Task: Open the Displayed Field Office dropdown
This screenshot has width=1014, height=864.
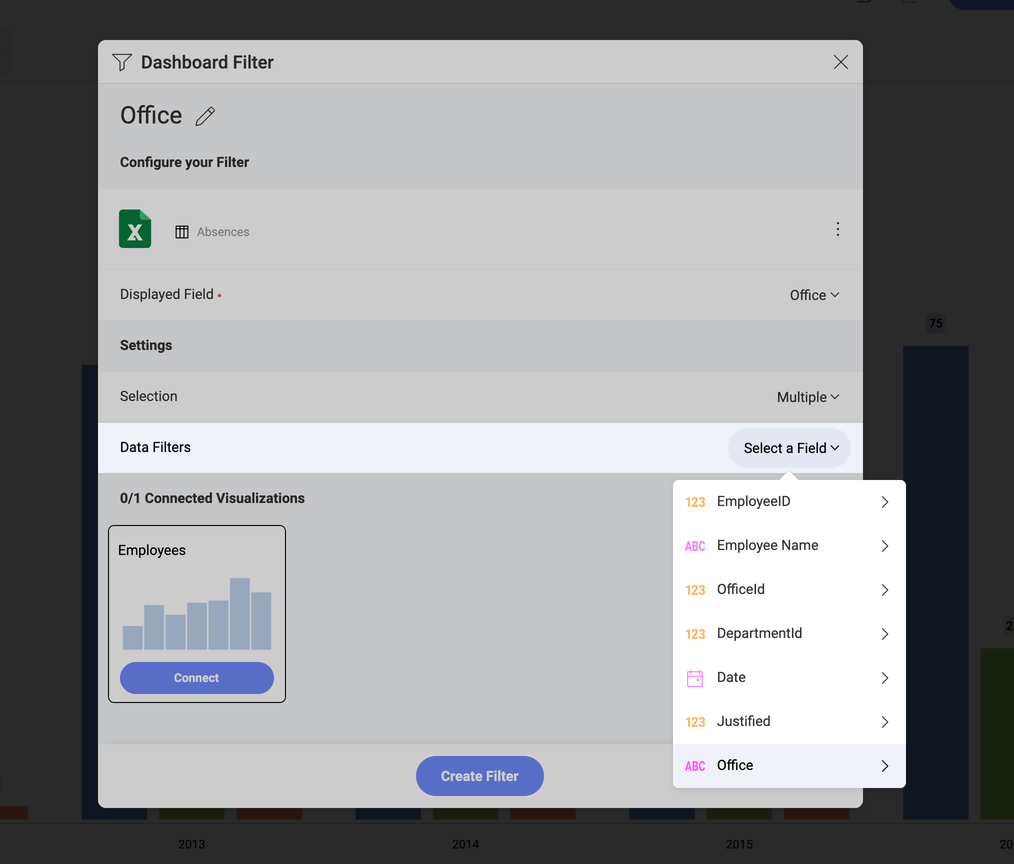Action: click(x=814, y=295)
